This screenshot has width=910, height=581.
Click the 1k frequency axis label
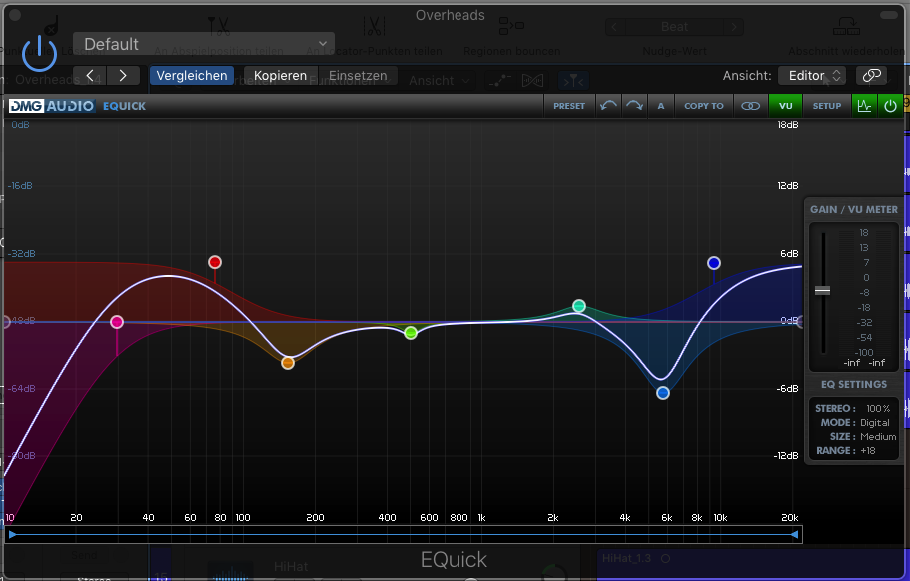pos(481,518)
